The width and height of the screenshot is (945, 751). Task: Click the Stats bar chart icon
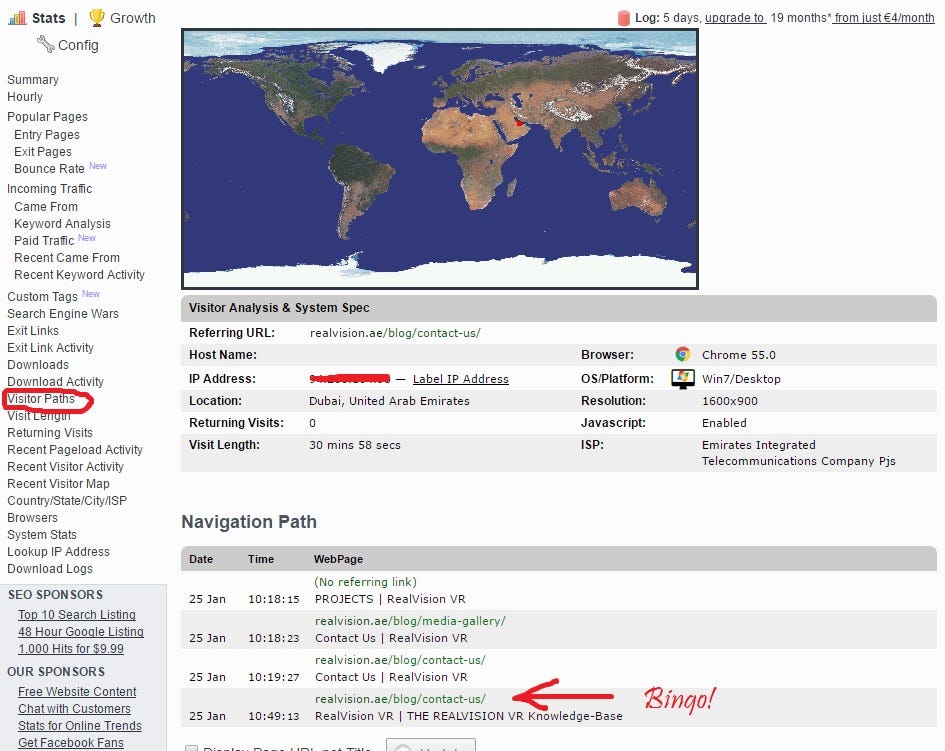click(17, 17)
